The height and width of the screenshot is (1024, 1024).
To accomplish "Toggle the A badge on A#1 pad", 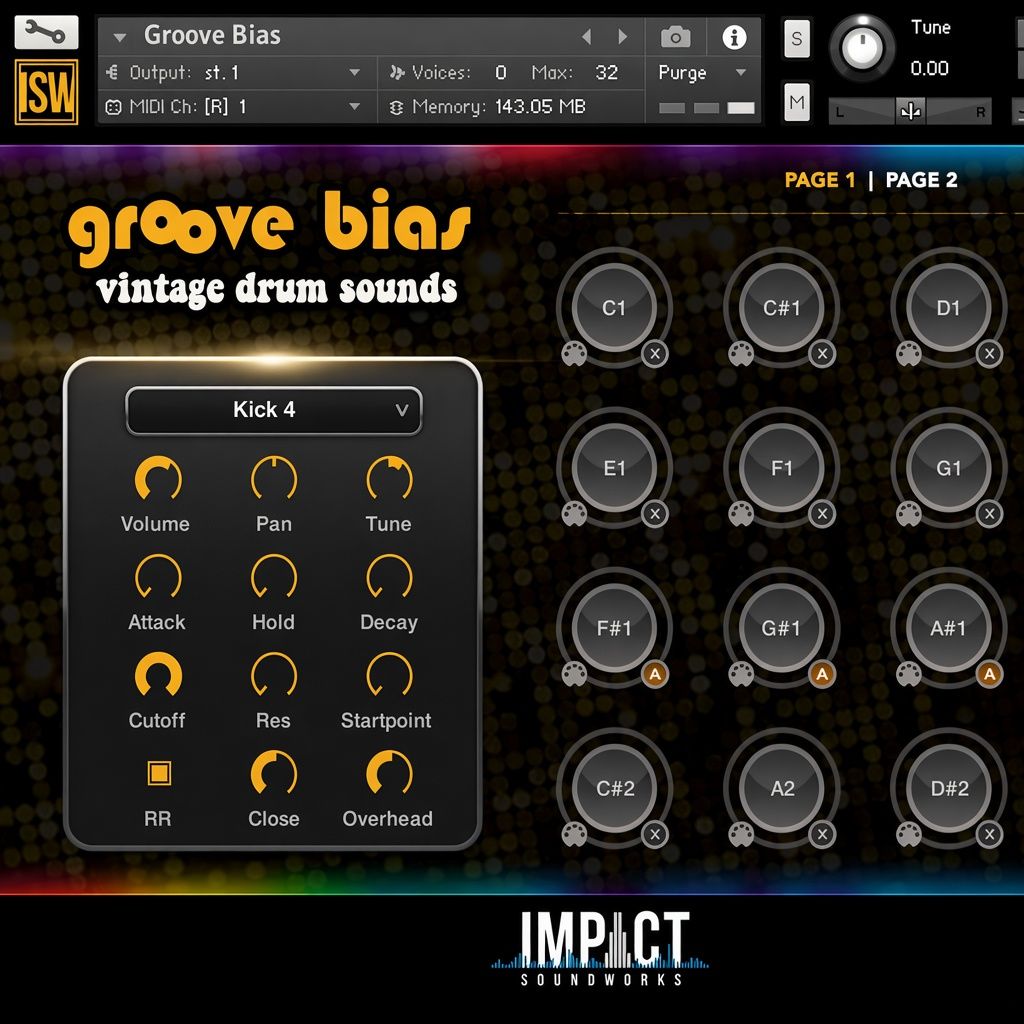I will point(989,674).
